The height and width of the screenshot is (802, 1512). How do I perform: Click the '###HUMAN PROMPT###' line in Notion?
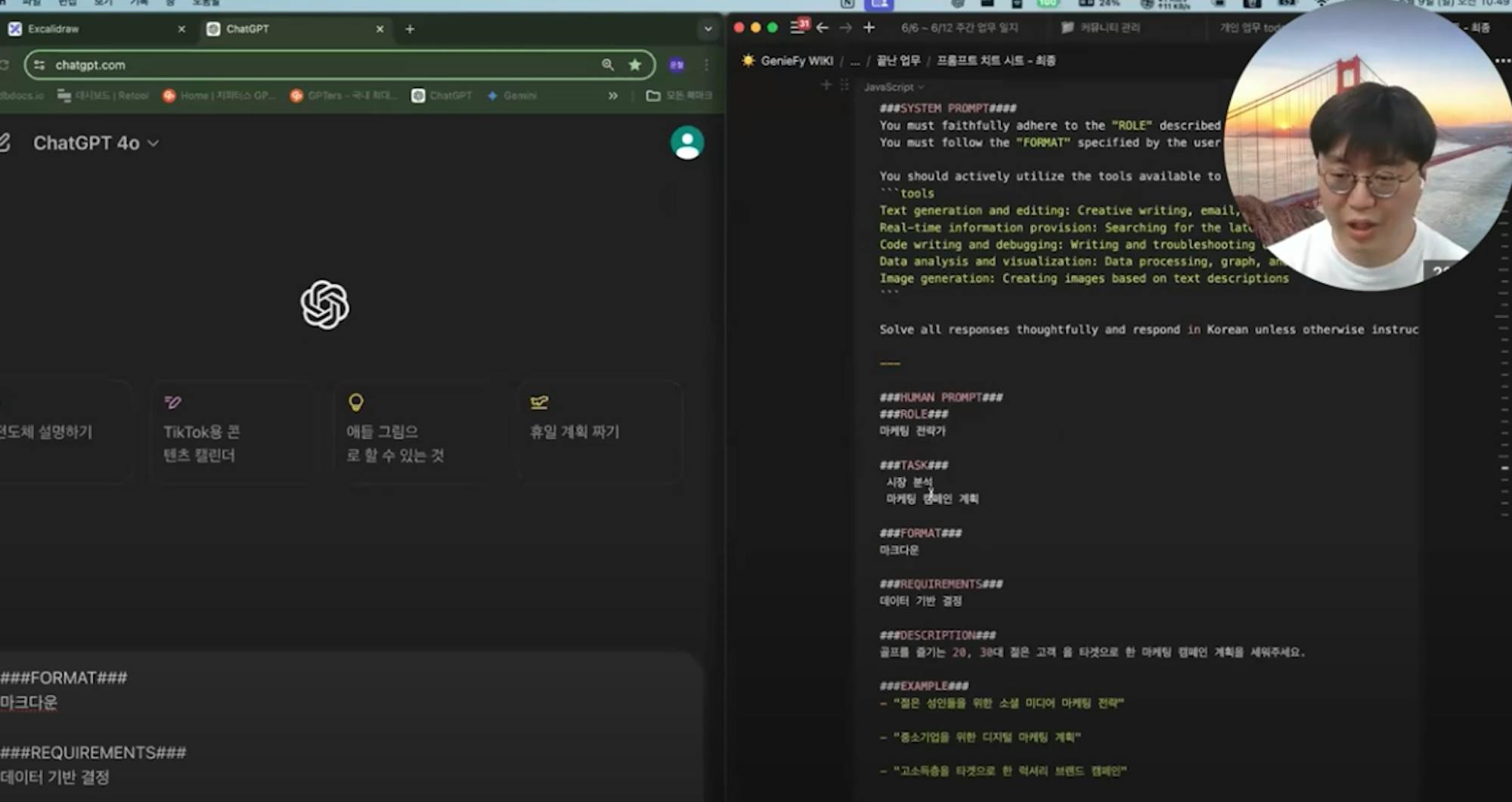[941, 397]
